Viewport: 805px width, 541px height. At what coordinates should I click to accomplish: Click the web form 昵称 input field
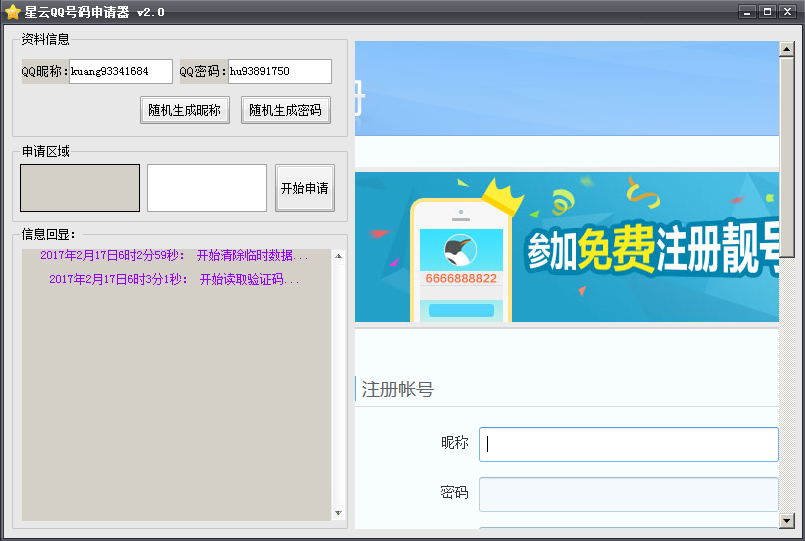point(629,445)
